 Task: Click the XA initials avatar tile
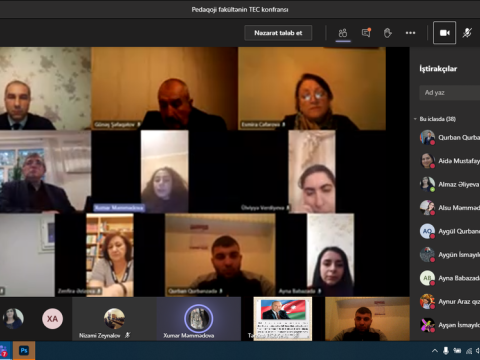(x=52, y=319)
